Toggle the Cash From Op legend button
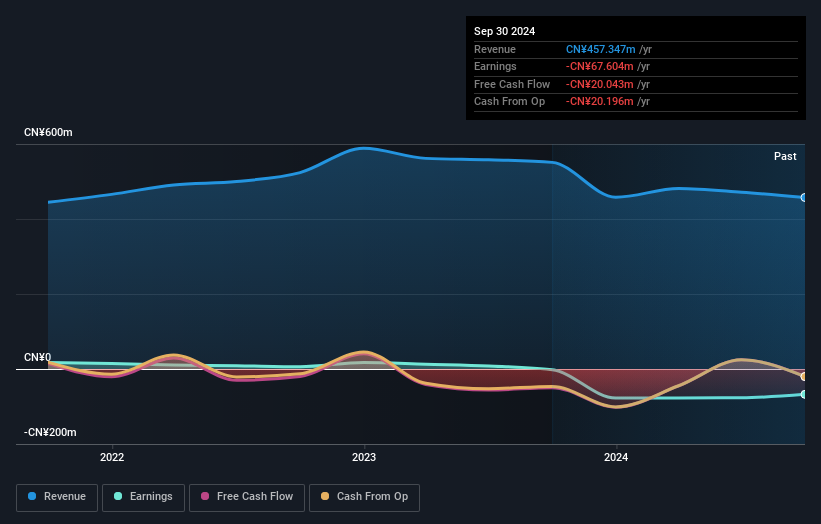The width and height of the screenshot is (821, 524). pos(364,497)
